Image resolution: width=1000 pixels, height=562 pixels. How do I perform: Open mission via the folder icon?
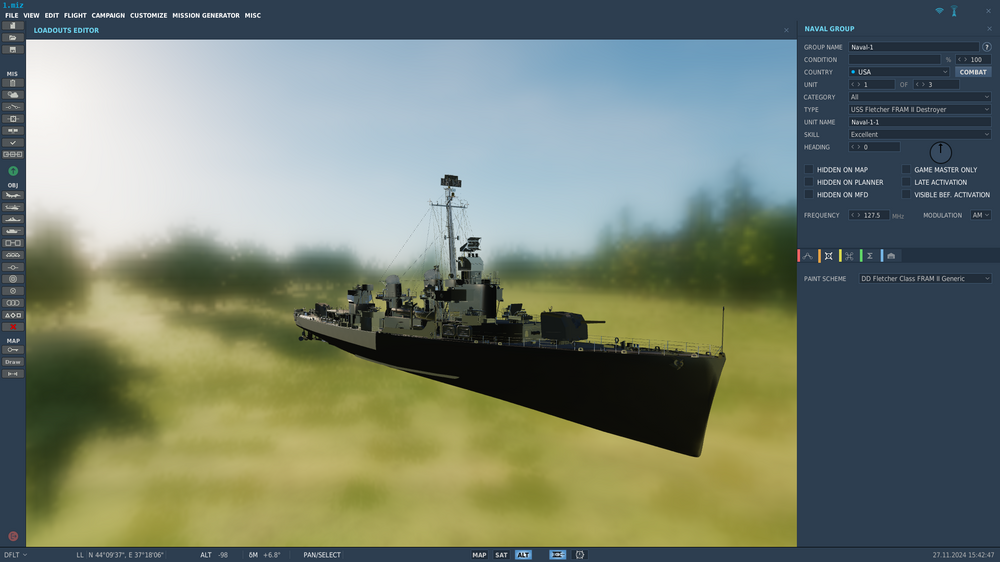point(13,38)
